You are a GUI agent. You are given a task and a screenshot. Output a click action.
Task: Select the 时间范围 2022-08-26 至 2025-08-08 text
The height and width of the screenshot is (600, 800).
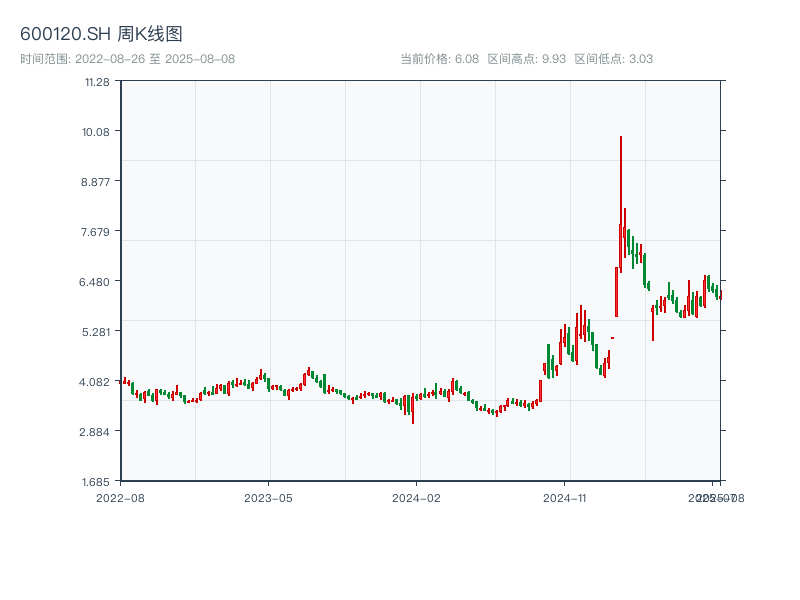coord(128,59)
